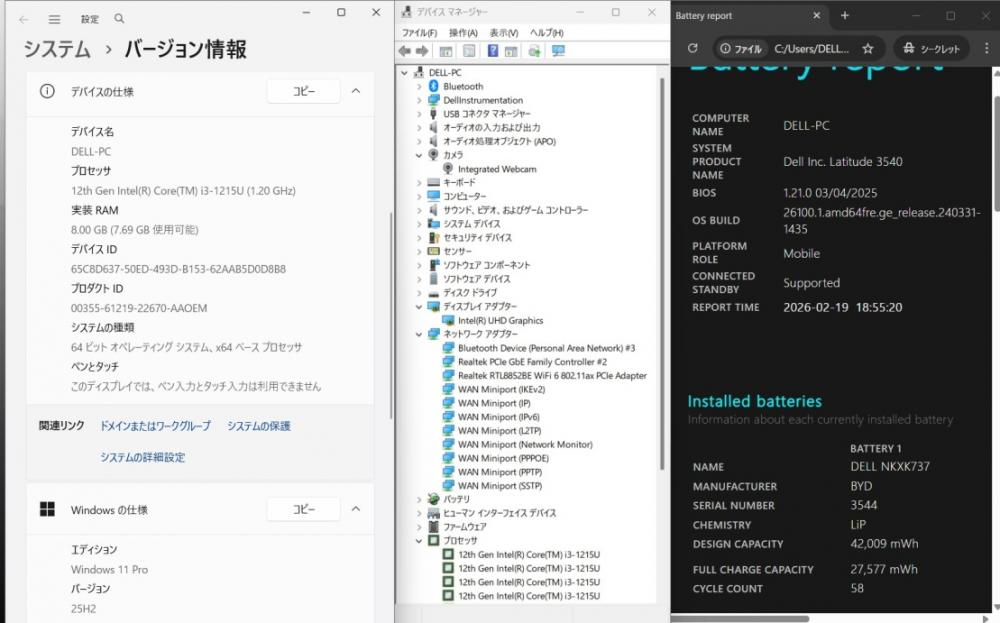Viewport: 1000px width, 623px height.
Task: Reload the Battery report page
Action: click(692, 48)
